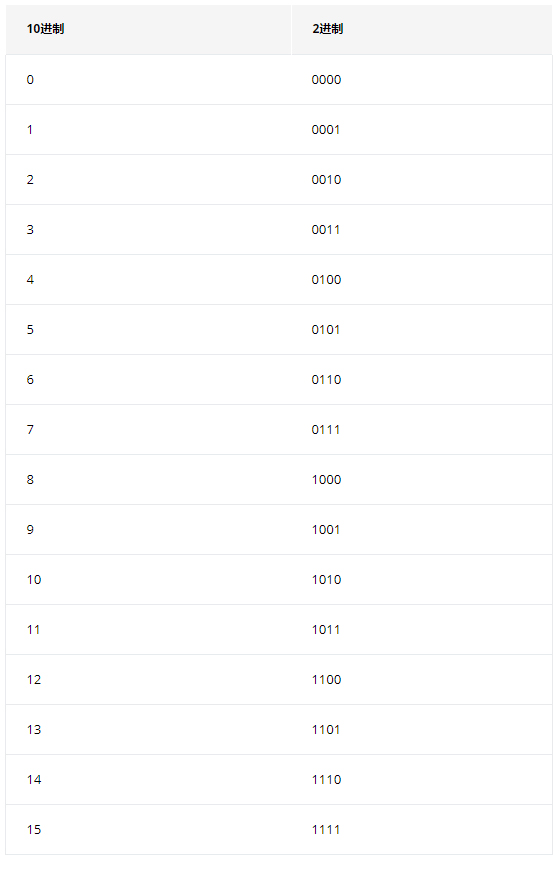Select binary value 1110

point(326,780)
